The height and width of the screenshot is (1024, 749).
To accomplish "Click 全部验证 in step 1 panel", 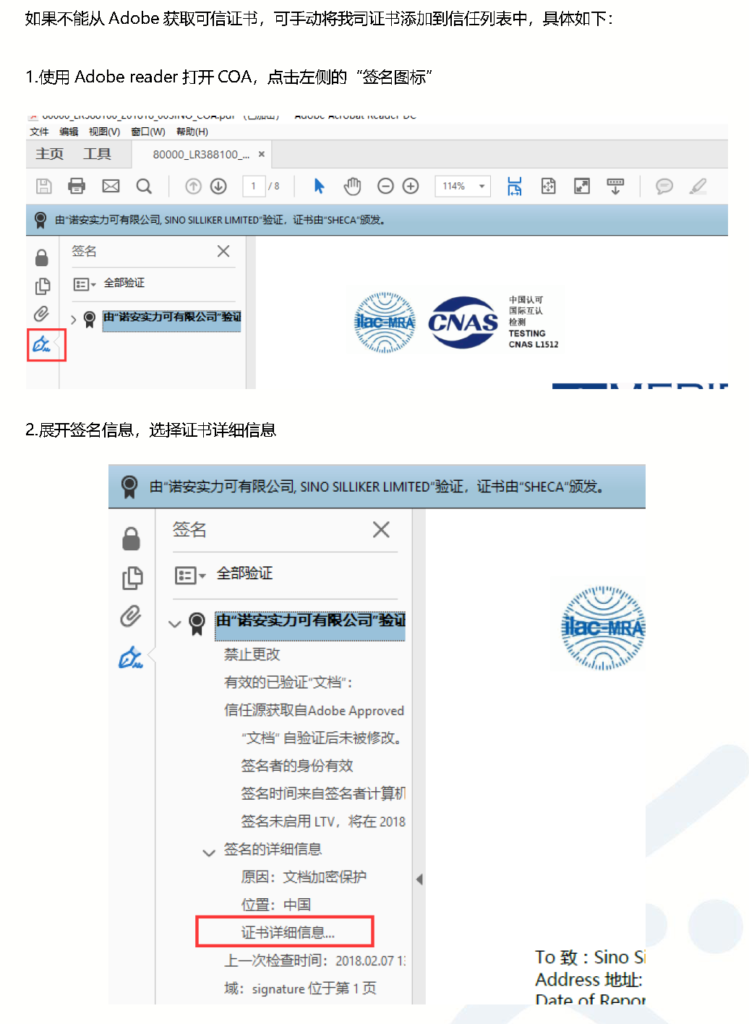I will (x=124, y=283).
